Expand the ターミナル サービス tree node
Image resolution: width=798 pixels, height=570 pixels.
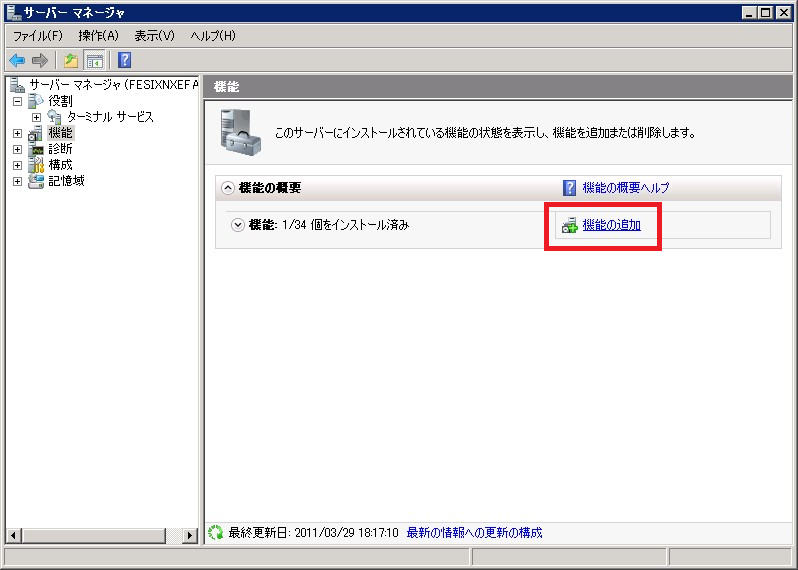point(36,117)
